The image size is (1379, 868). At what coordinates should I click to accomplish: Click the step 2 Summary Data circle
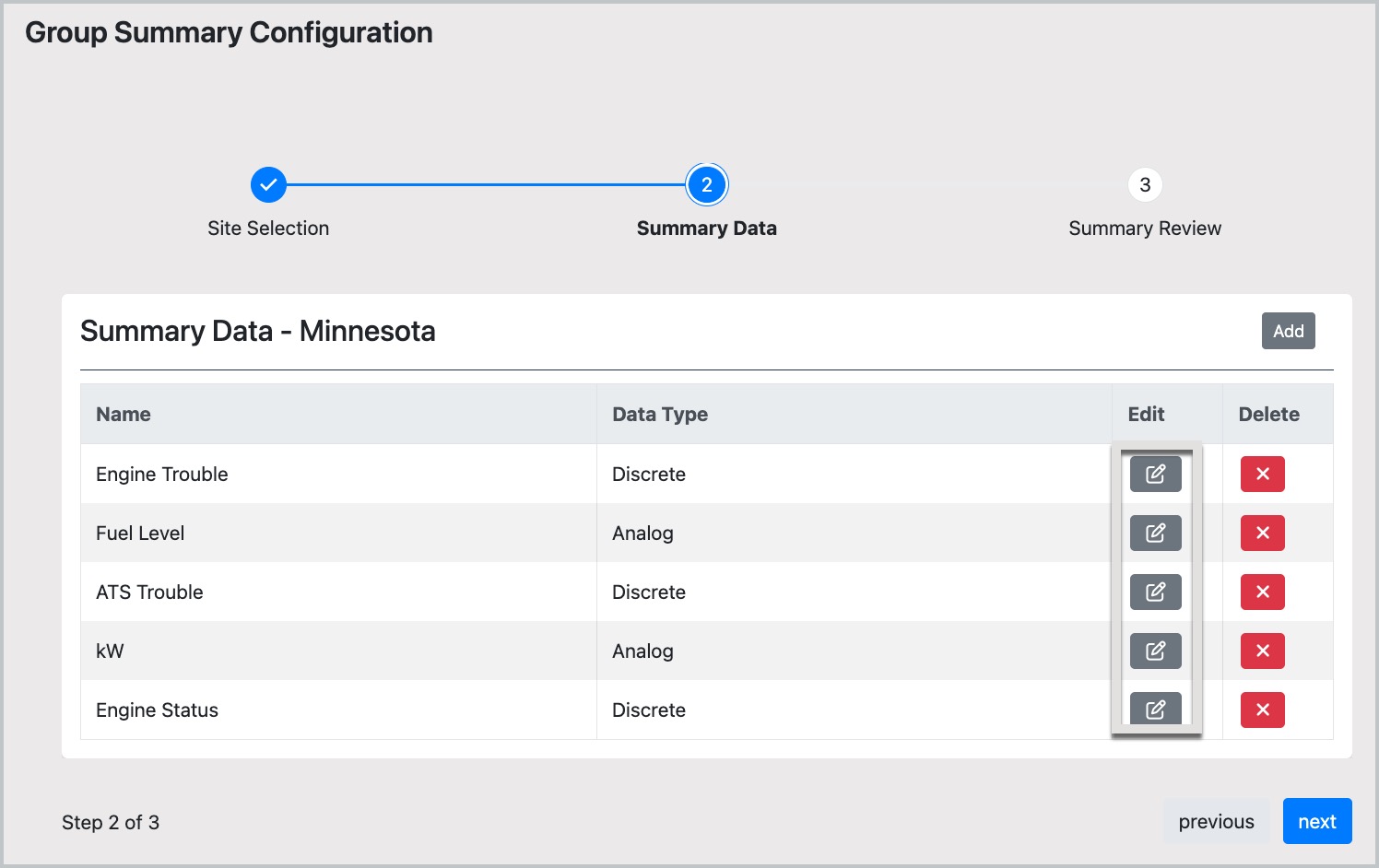[x=707, y=185]
